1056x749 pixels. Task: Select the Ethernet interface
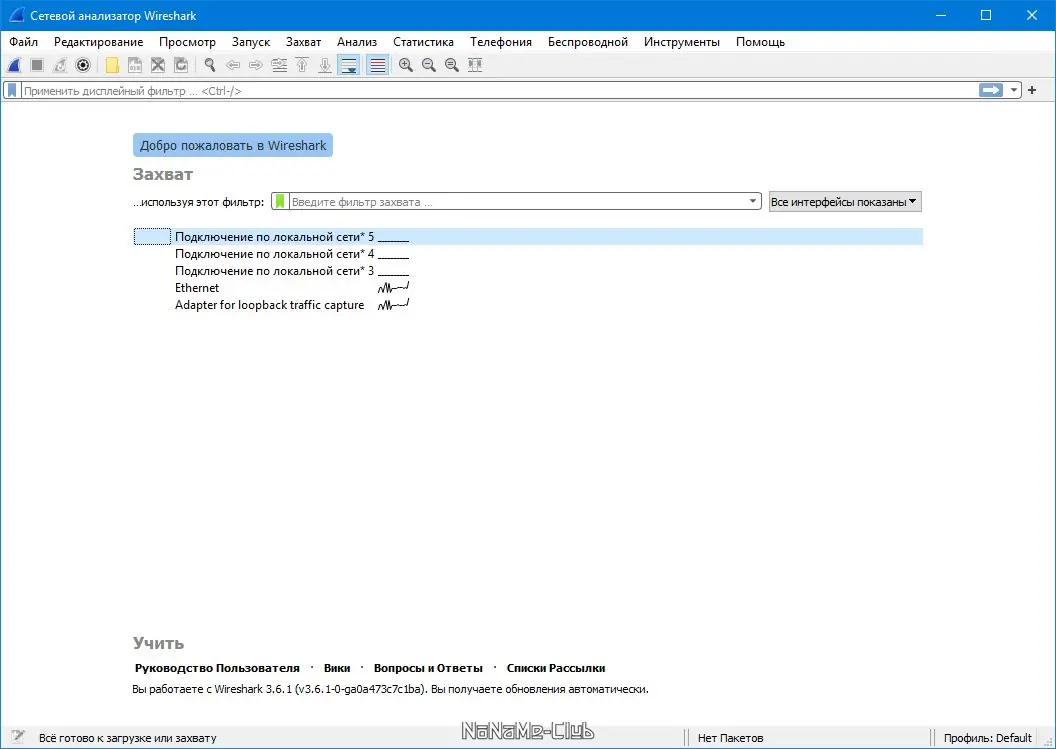click(528, 288)
